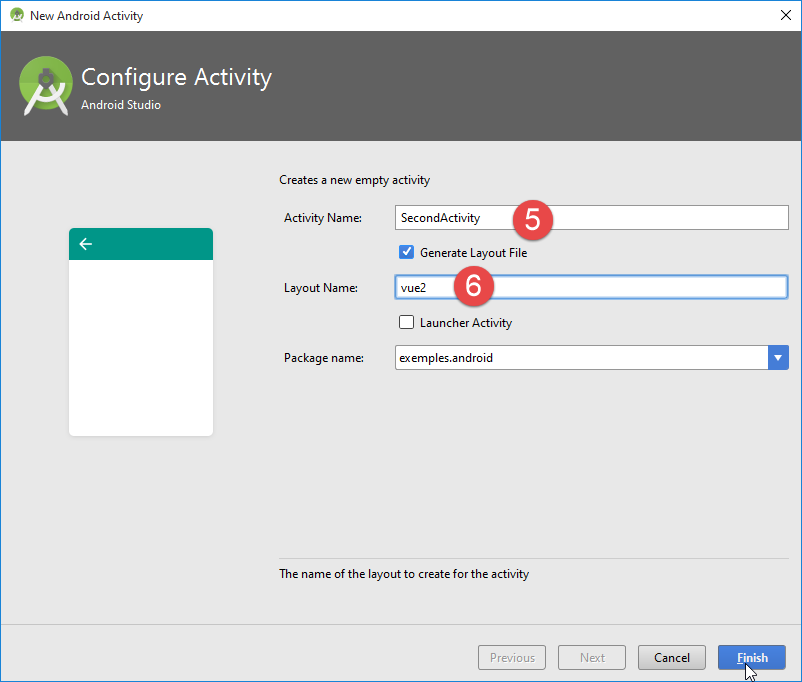Click the small Android icon in title bar

pyautogui.click(x=16, y=15)
